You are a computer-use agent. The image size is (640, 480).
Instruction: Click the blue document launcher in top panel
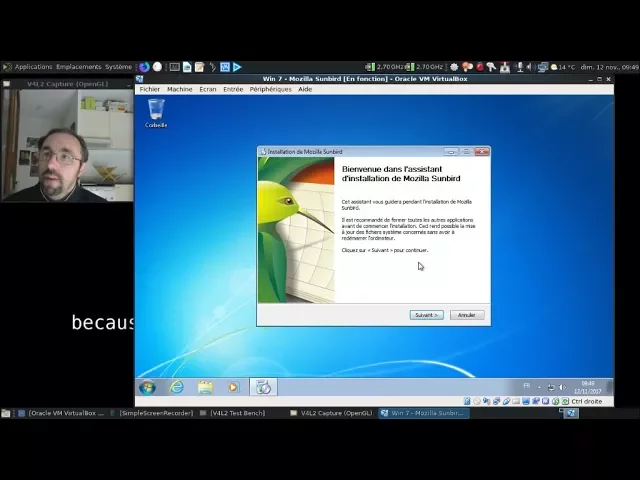187,67
